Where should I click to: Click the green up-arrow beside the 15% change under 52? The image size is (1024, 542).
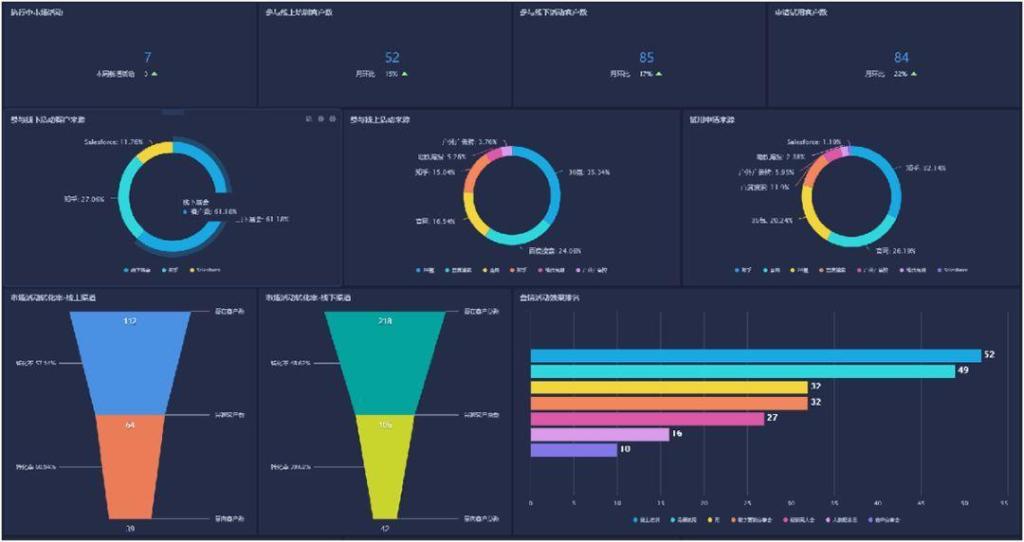(404, 74)
